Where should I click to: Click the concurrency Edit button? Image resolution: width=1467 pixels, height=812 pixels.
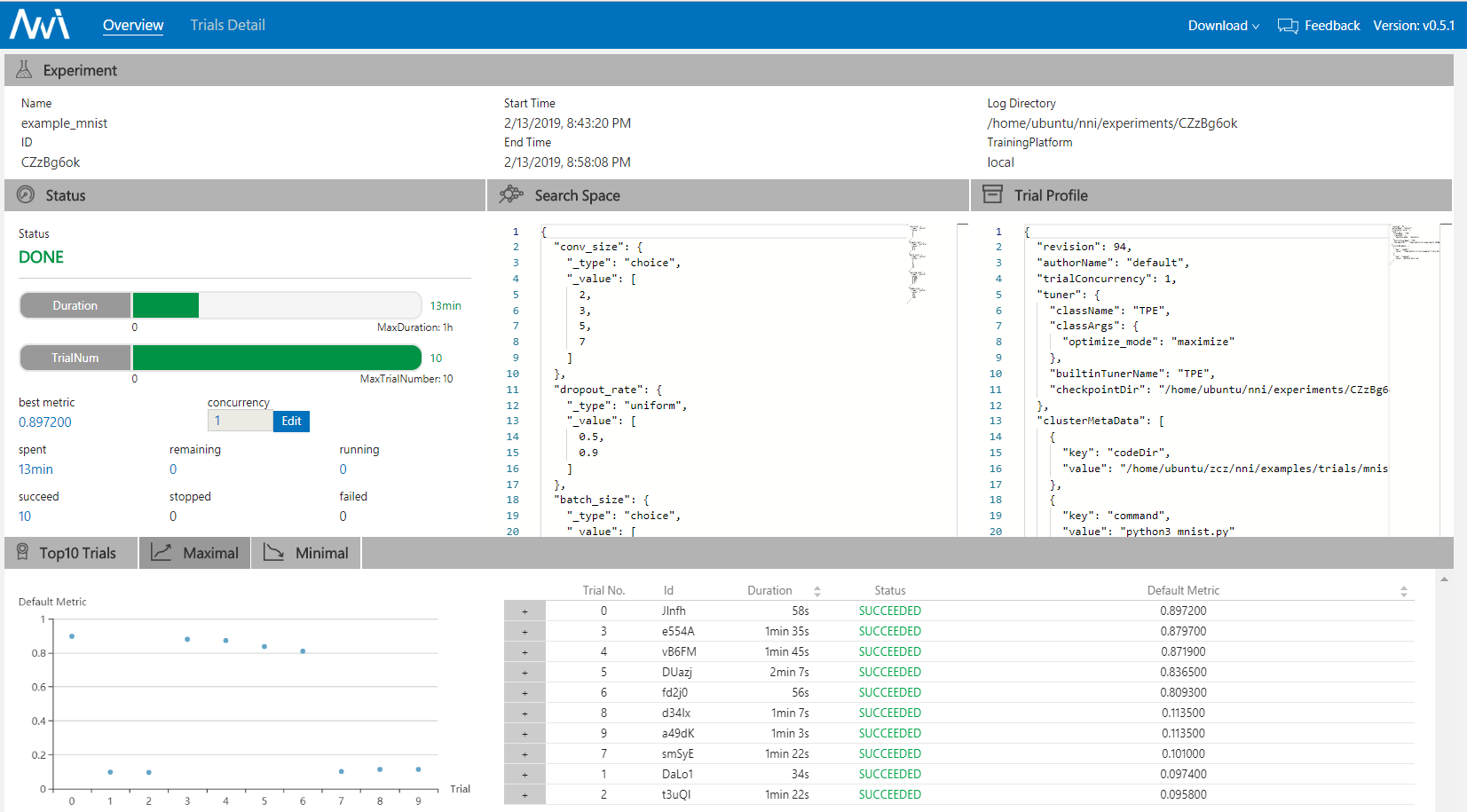291,422
